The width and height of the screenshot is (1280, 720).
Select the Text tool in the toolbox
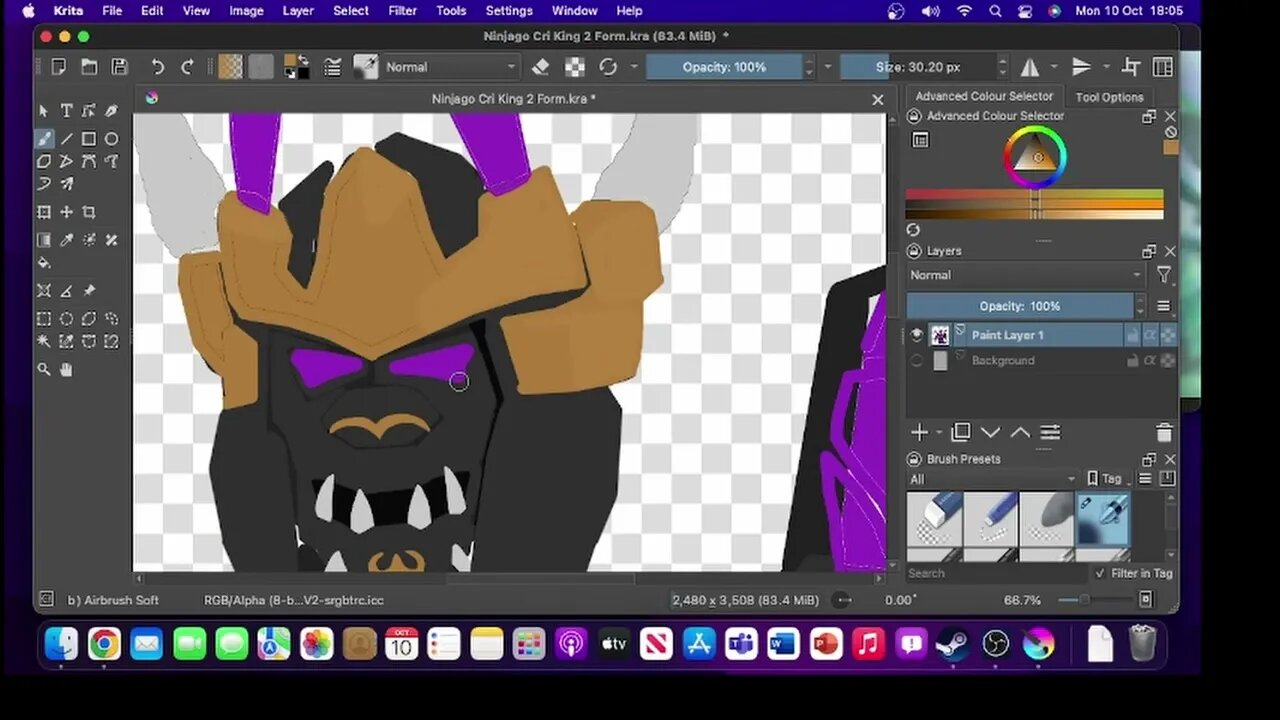pyautogui.click(x=66, y=111)
